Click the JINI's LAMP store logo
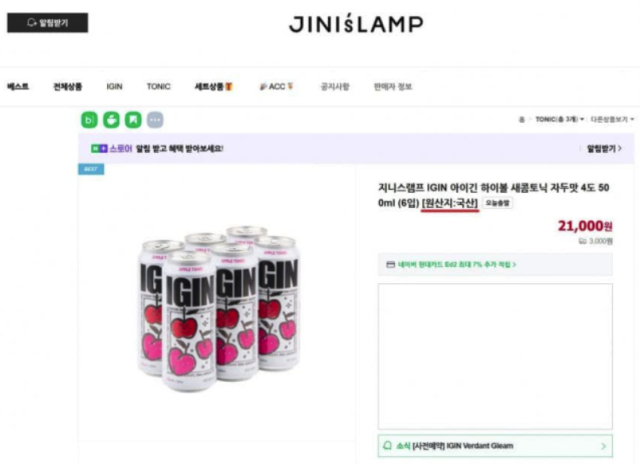Screen dimensions: 640x468 pos(356,24)
